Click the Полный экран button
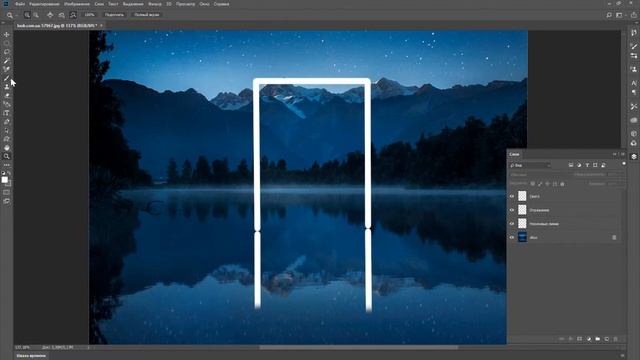Viewport: 640px width, 360px height. tap(147, 15)
